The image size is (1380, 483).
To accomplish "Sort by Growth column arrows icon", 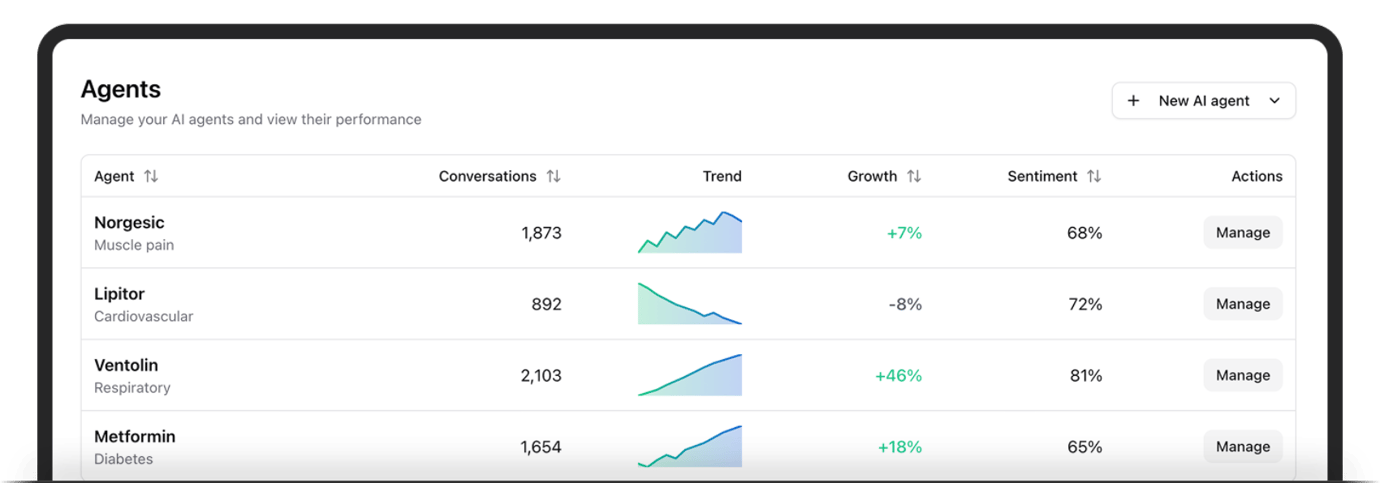I will coord(913,176).
